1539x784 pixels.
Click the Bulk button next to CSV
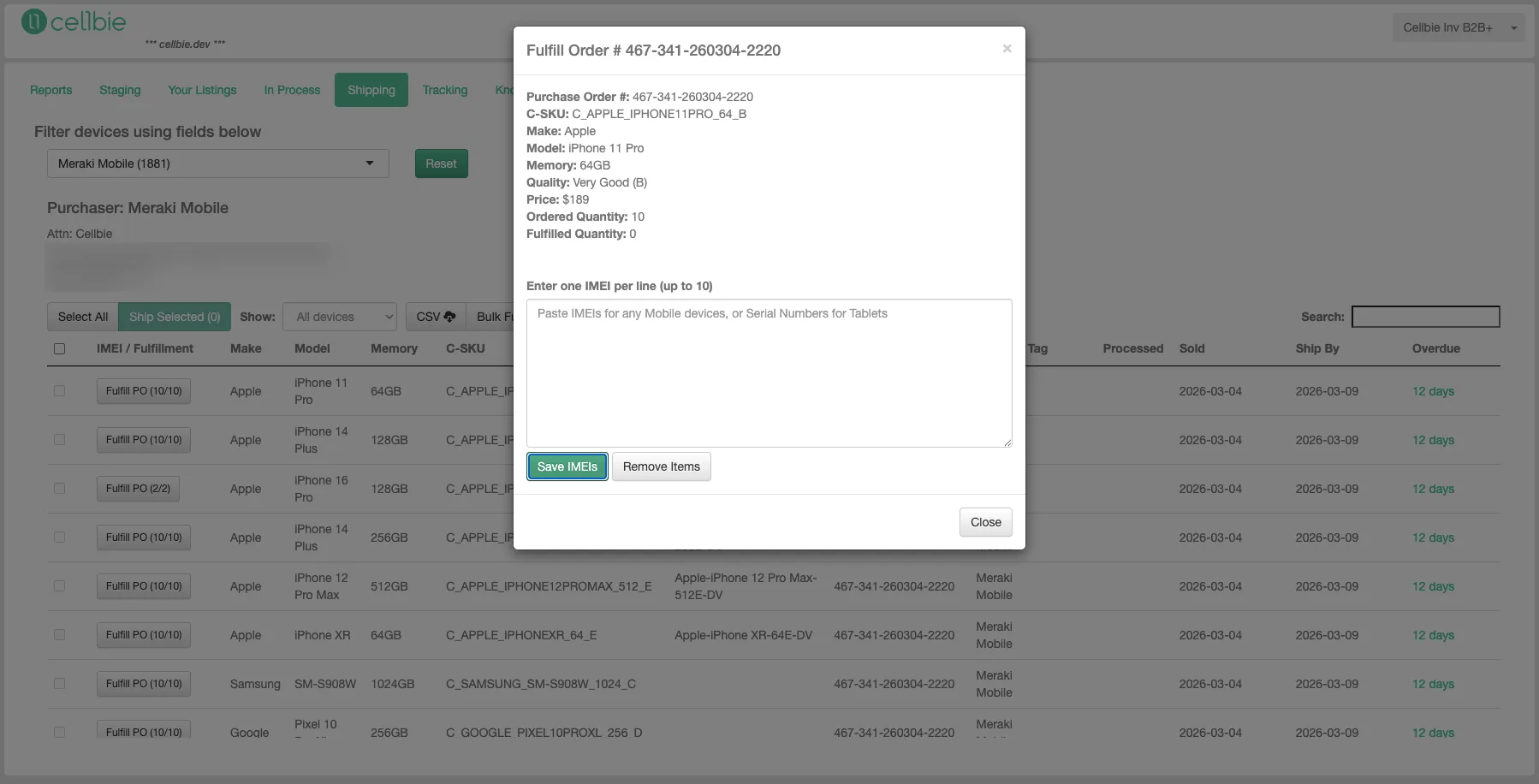490,317
